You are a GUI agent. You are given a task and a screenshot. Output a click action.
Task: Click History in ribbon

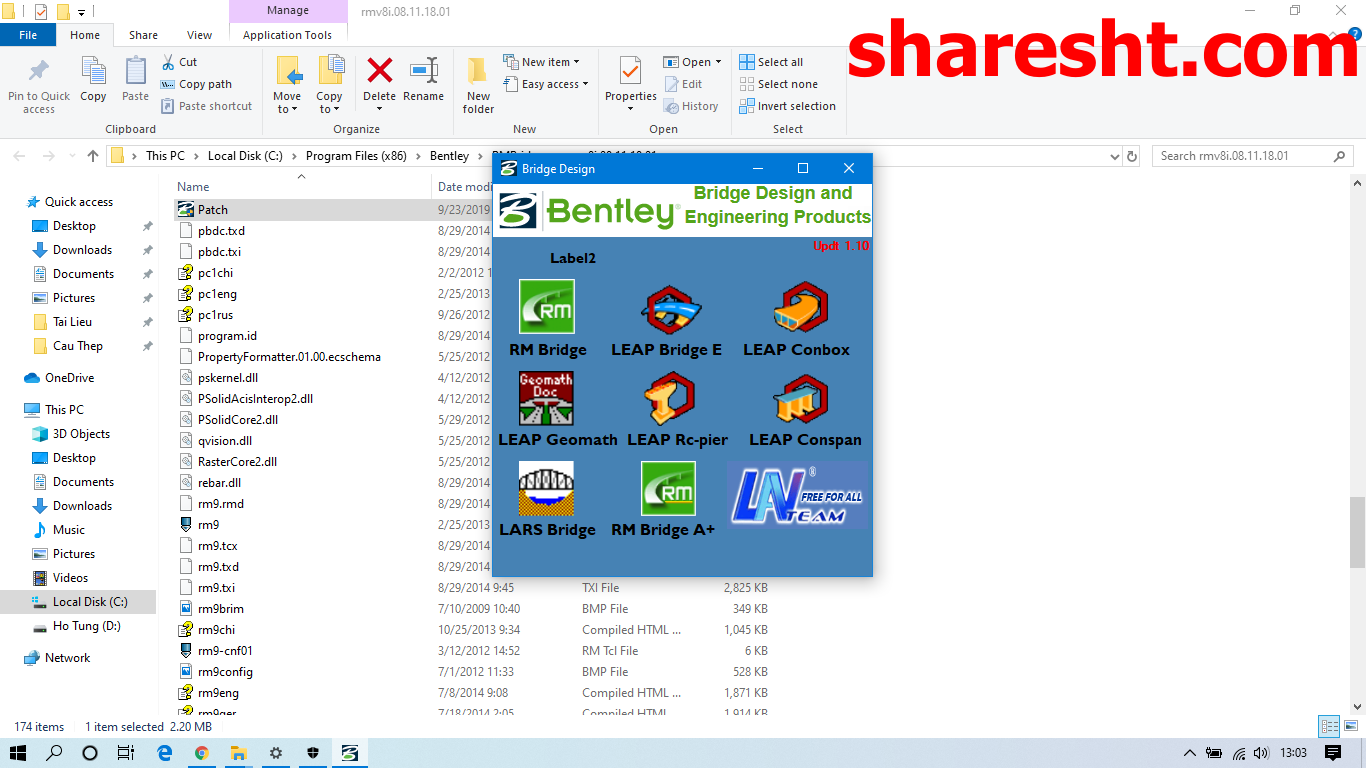[691, 106]
